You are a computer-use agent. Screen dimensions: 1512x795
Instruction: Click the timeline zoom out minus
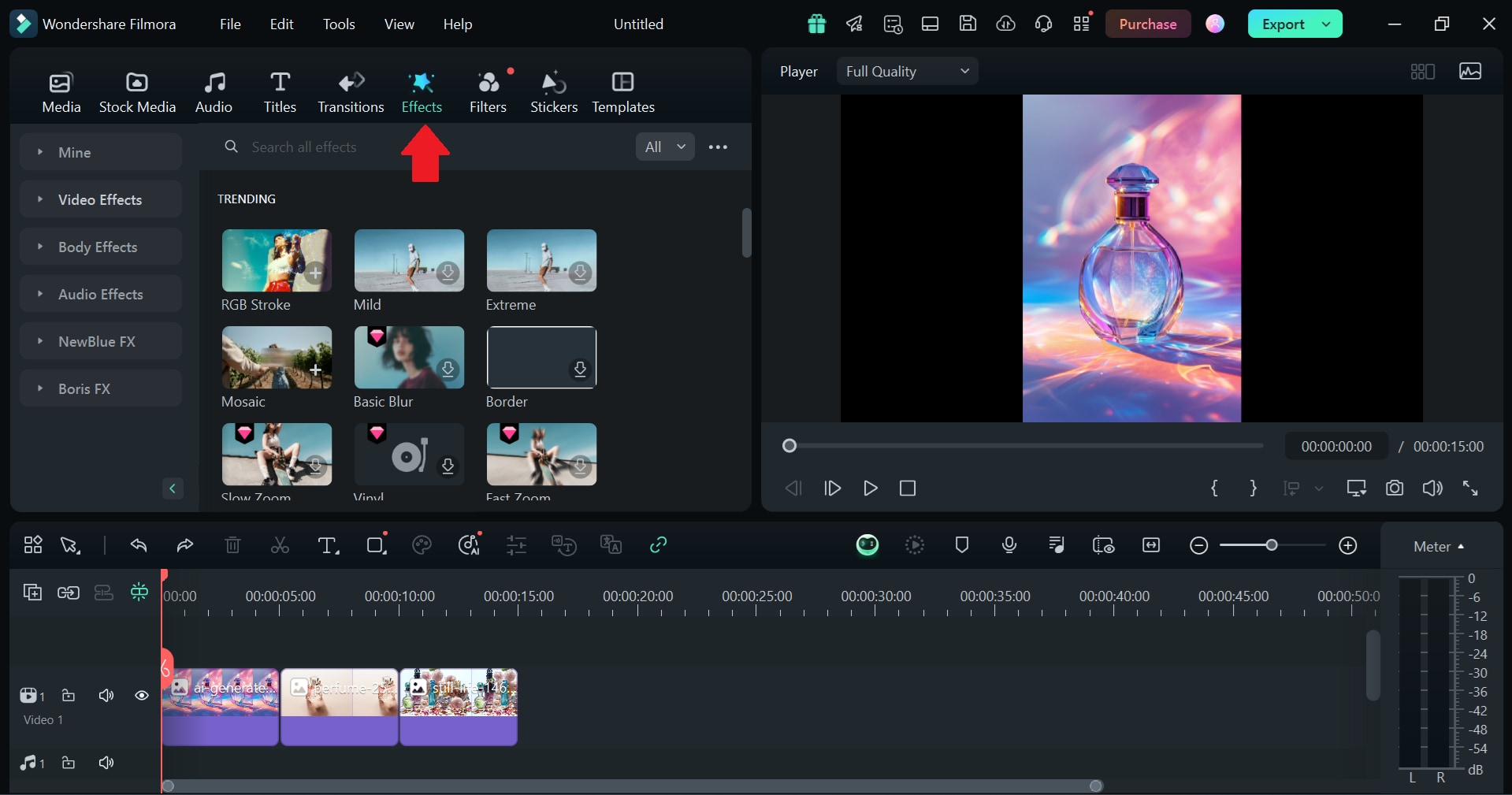coord(1199,545)
